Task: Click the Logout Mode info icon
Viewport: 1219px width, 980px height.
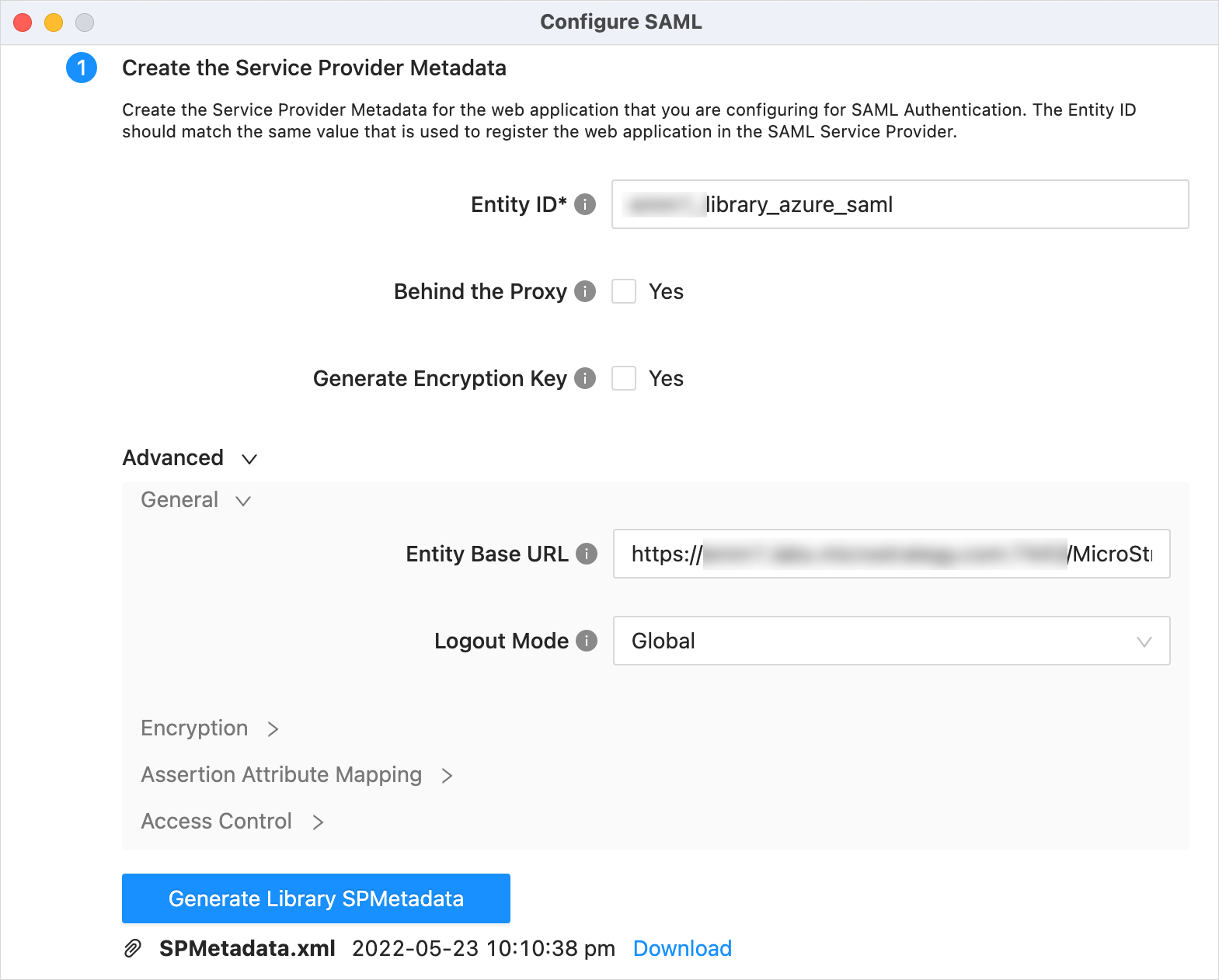Action: [587, 641]
